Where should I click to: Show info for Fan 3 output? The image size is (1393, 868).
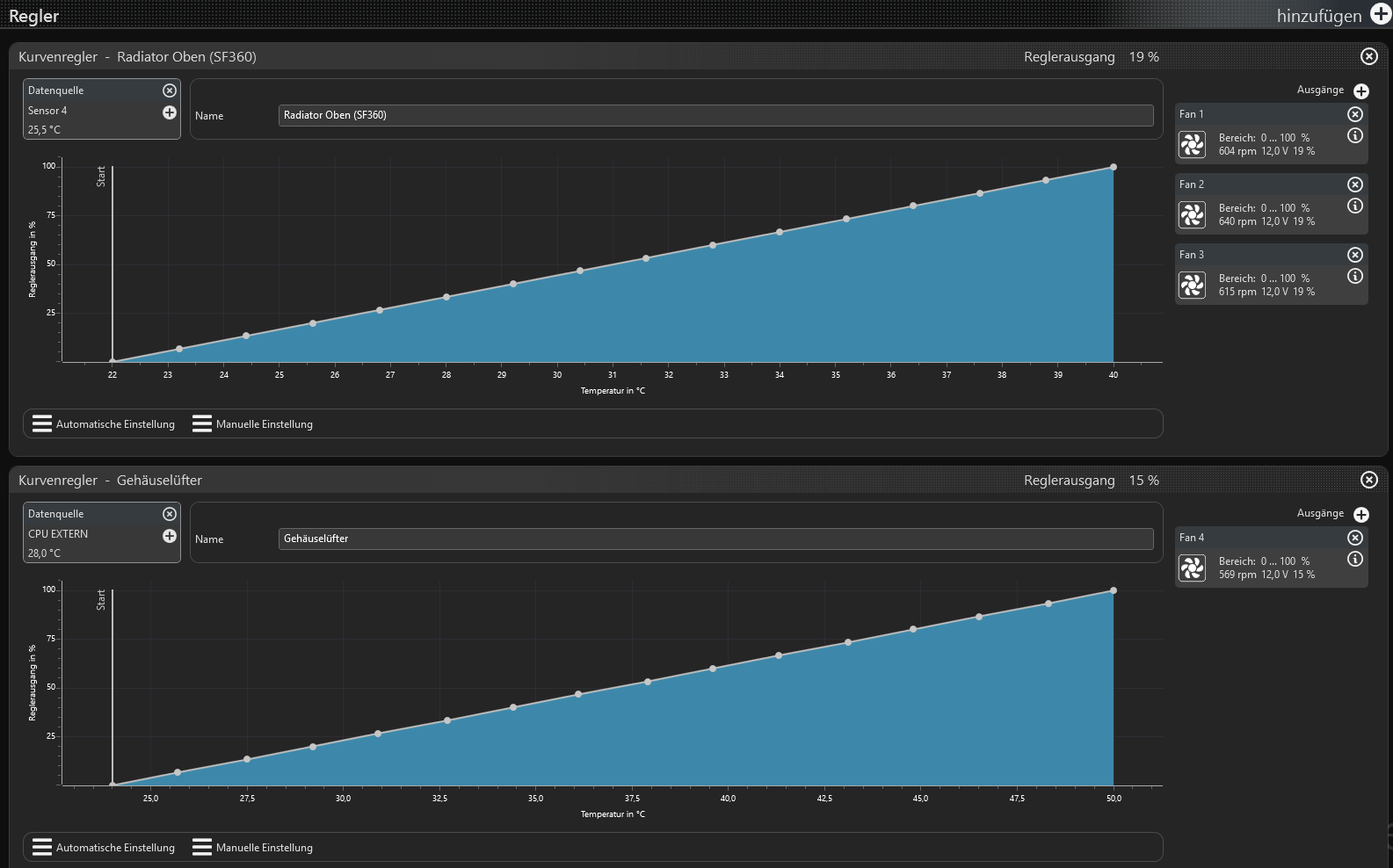pyautogui.click(x=1355, y=276)
